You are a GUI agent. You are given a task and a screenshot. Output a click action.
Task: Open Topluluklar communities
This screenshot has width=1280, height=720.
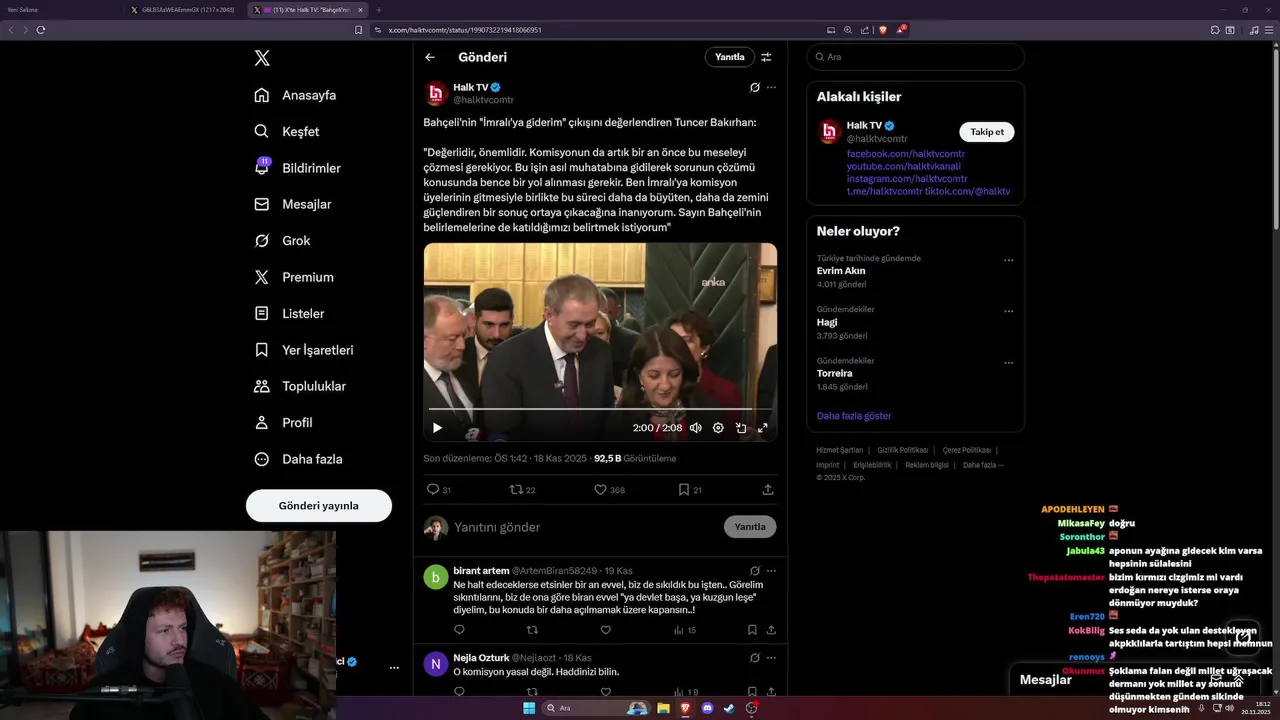coord(300,386)
